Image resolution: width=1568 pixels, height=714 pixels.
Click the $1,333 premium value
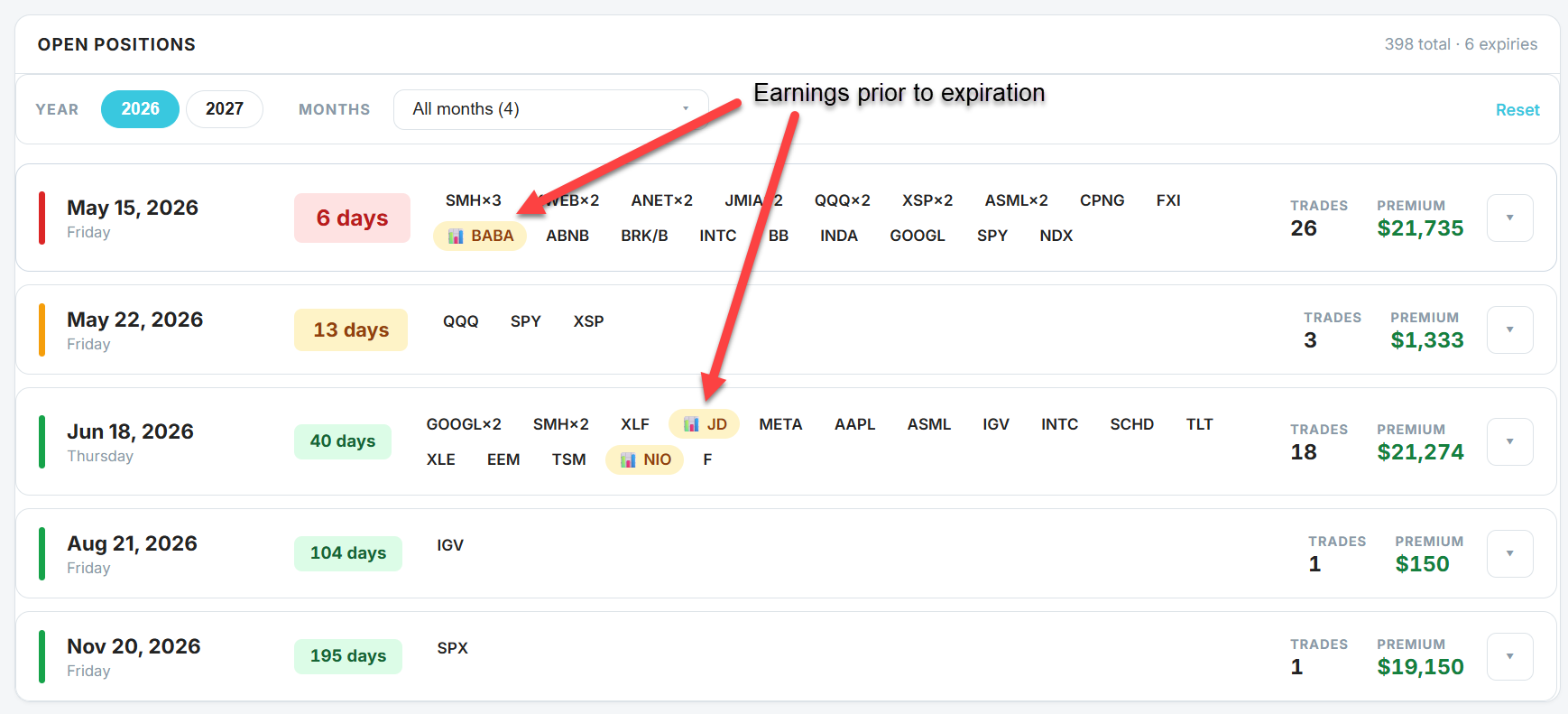1427,340
